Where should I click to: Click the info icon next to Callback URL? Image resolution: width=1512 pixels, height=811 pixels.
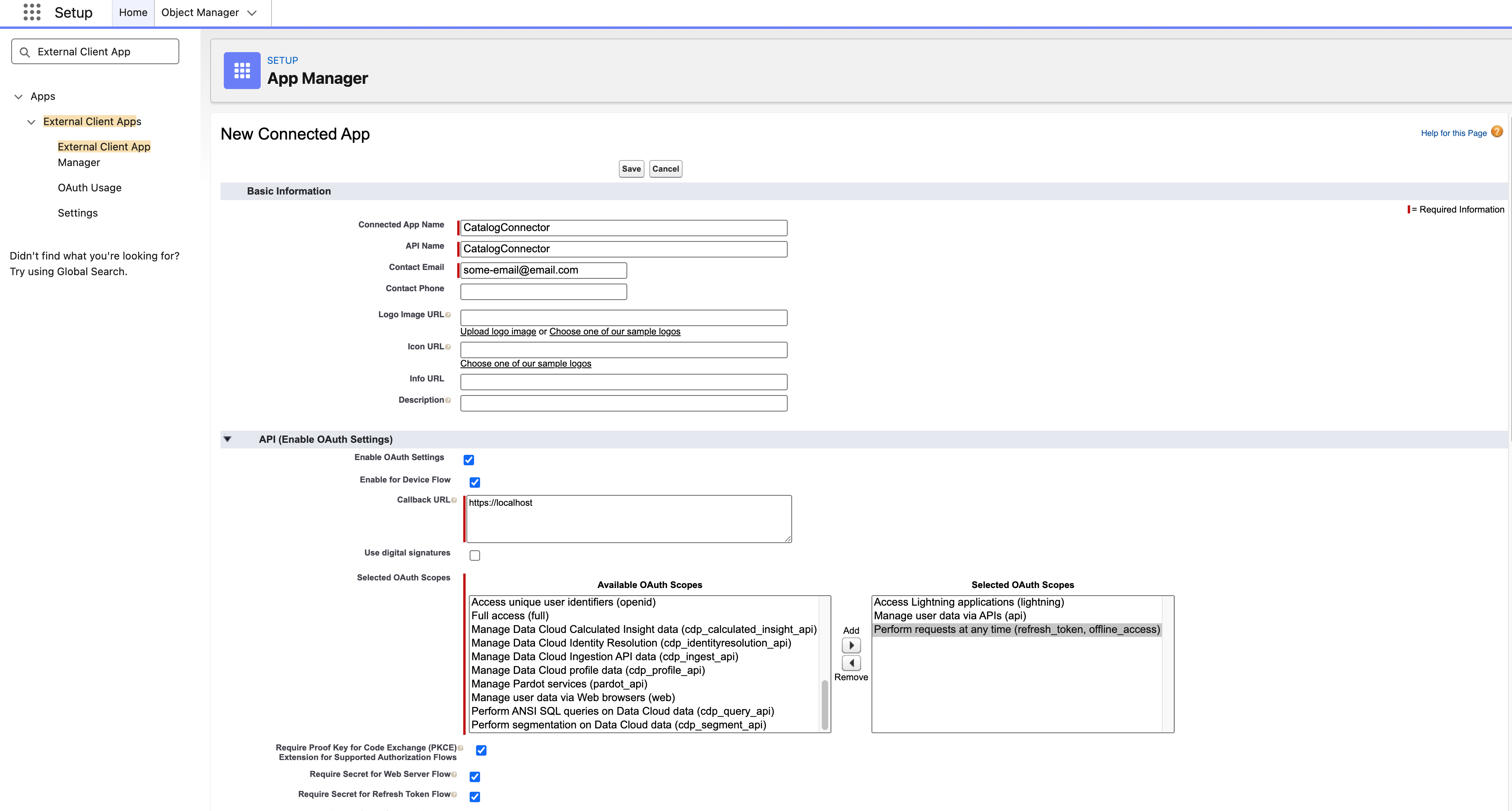(454, 500)
